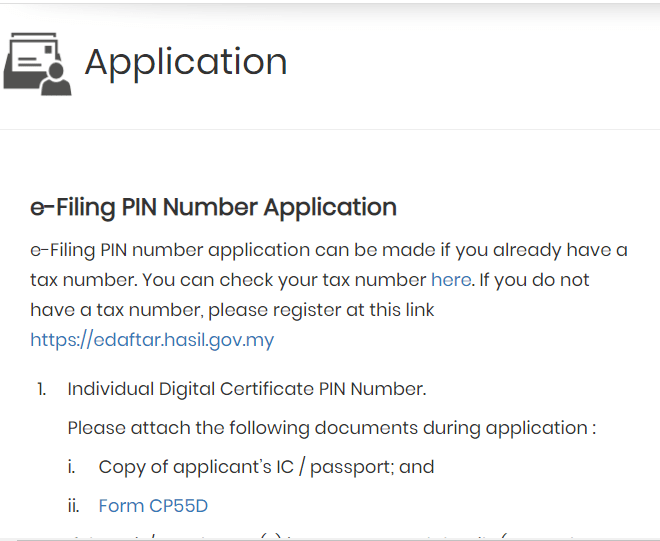The height and width of the screenshot is (541, 660).
Task: Open the Form CP55D link
Action: pyautogui.click(x=153, y=506)
